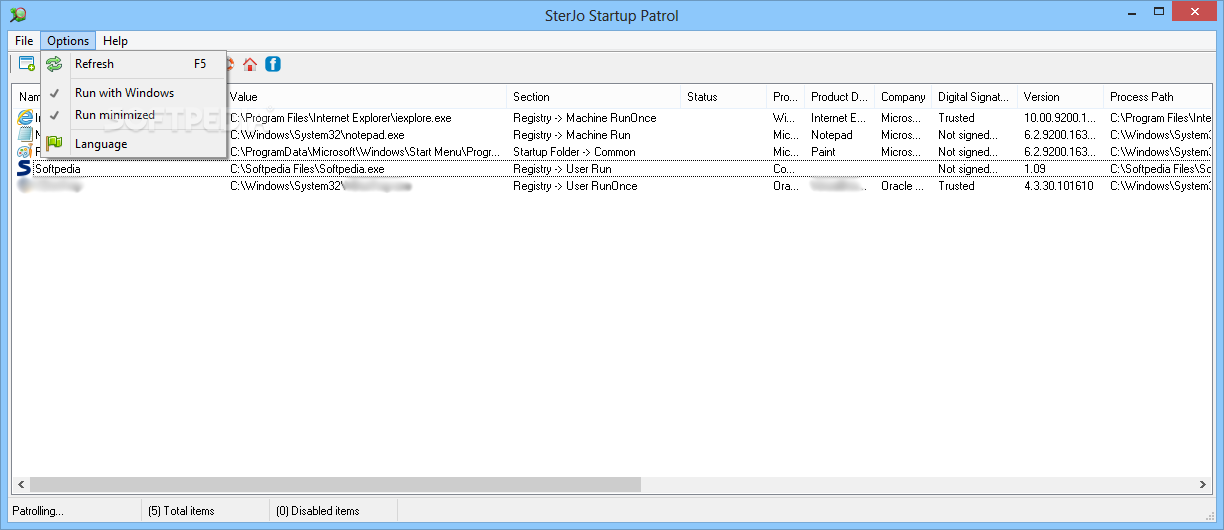Click the horizontal scrollbar right arrow
This screenshot has height=530, width=1224.
coord(1204,484)
